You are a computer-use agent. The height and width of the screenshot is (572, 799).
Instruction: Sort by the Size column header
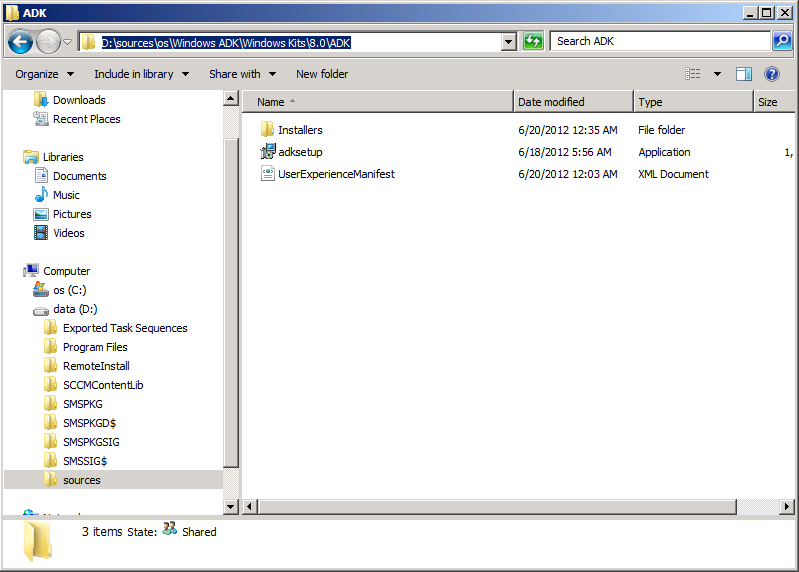(774, 102)
